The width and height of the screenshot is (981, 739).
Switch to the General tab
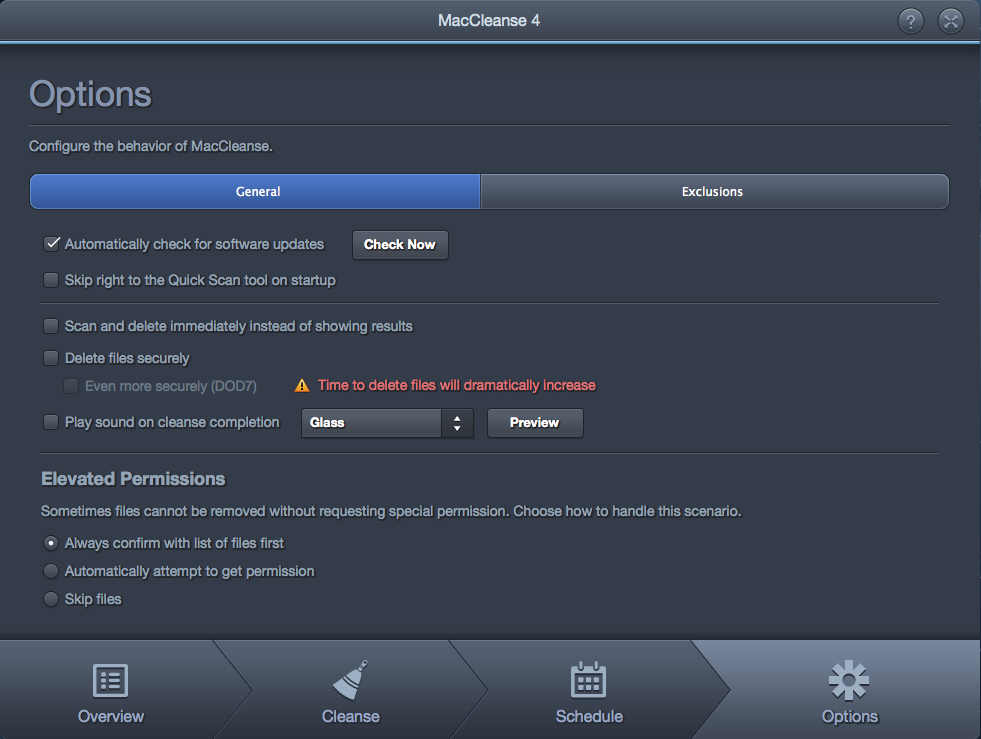255,191
